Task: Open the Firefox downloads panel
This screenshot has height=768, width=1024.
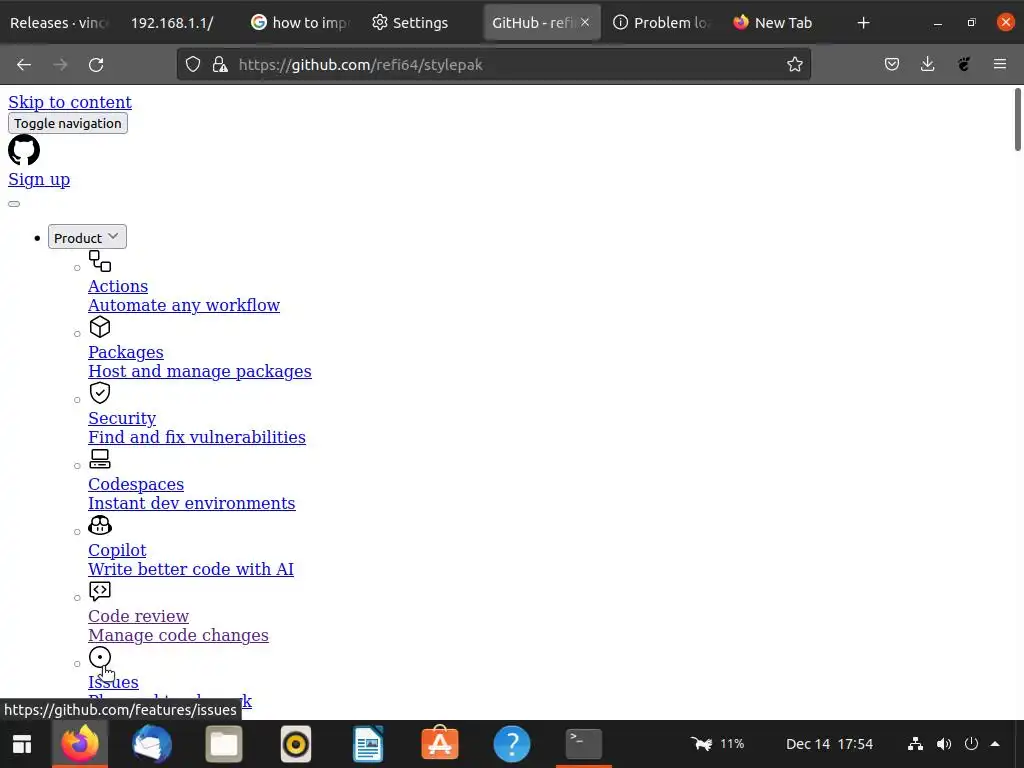Action: (927, 64)
